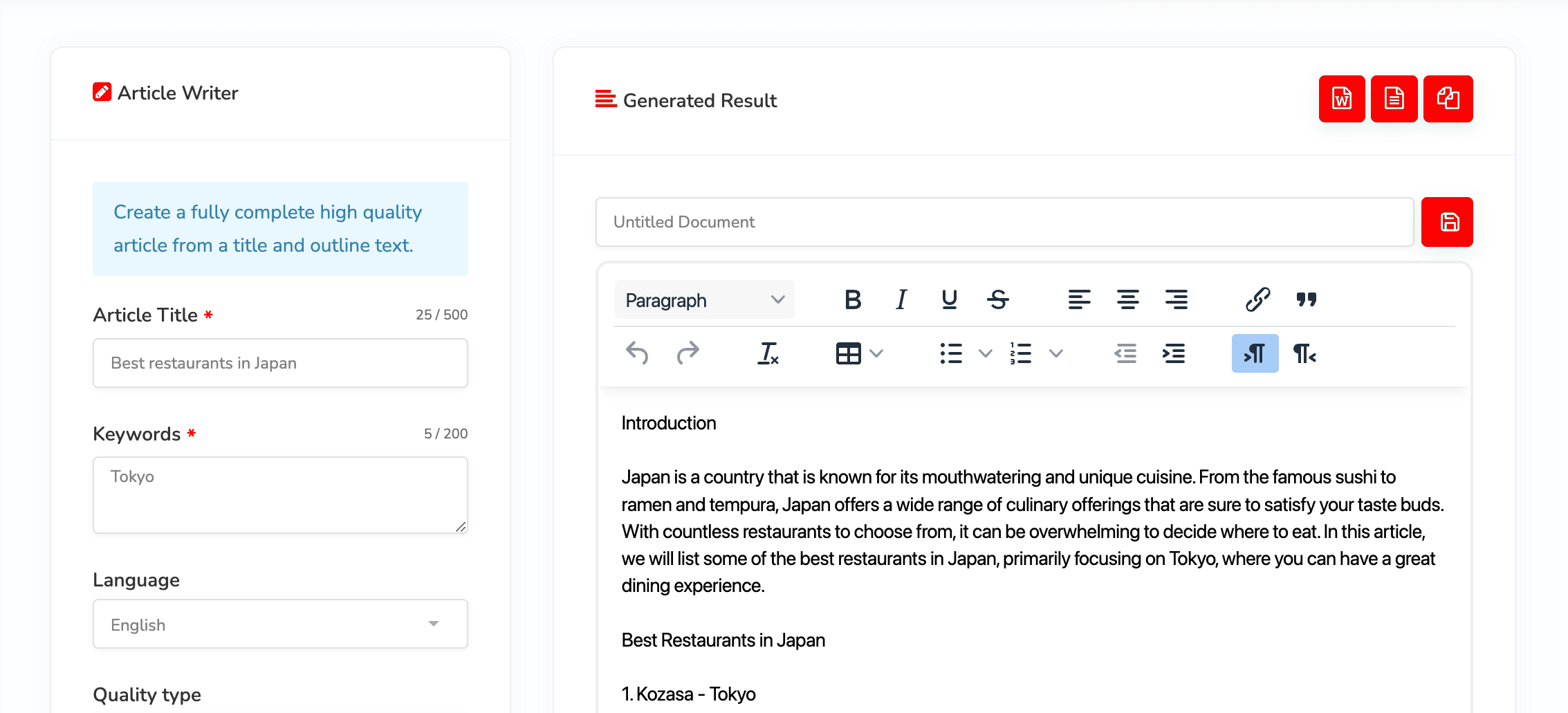This screenshot has width=1568, height=713.
Task: Insert a table
Action: tap(848, 353)
